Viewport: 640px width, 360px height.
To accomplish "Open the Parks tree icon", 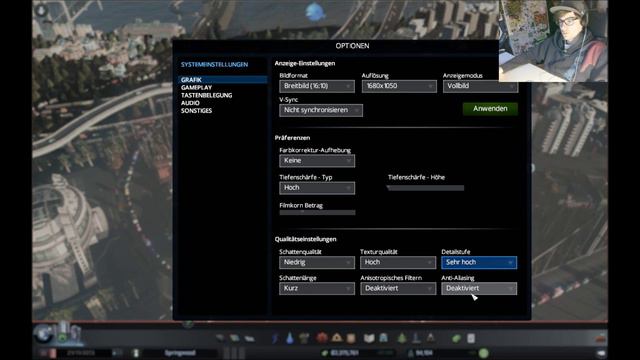I will (402, 338).
